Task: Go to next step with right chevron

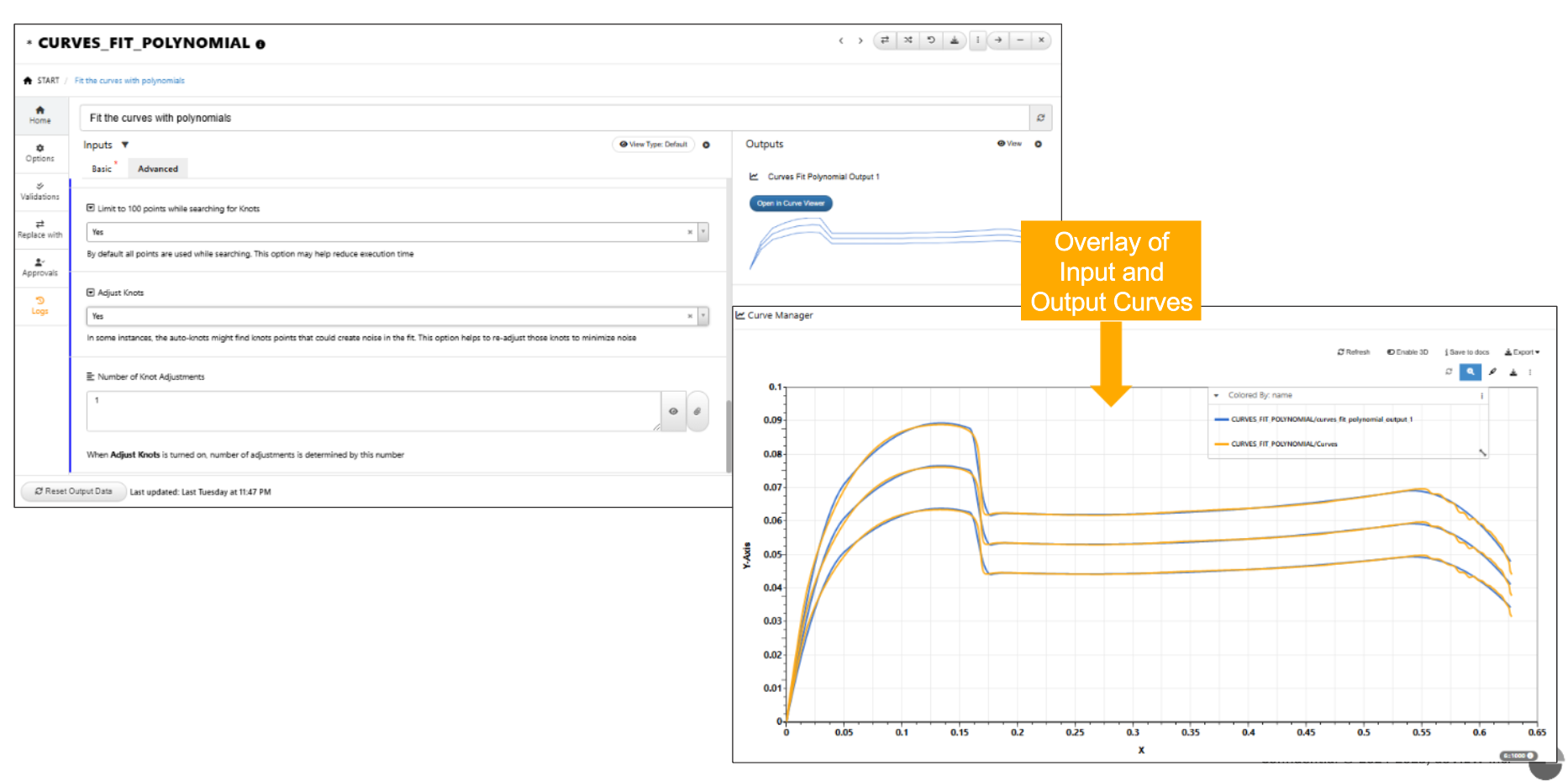Action: [x=860, y=40]
